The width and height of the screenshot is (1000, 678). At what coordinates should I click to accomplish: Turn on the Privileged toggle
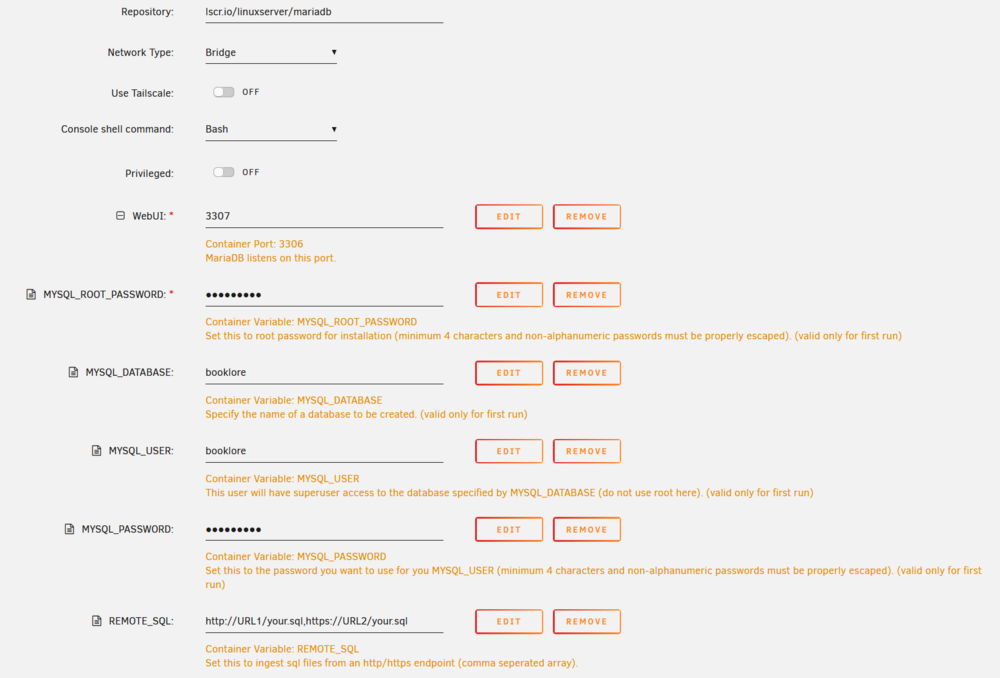[x=224, y=172]
